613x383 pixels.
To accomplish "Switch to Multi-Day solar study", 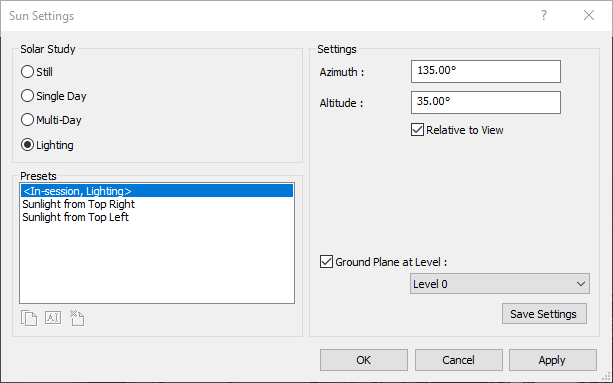I will click(x=51, y=120).
